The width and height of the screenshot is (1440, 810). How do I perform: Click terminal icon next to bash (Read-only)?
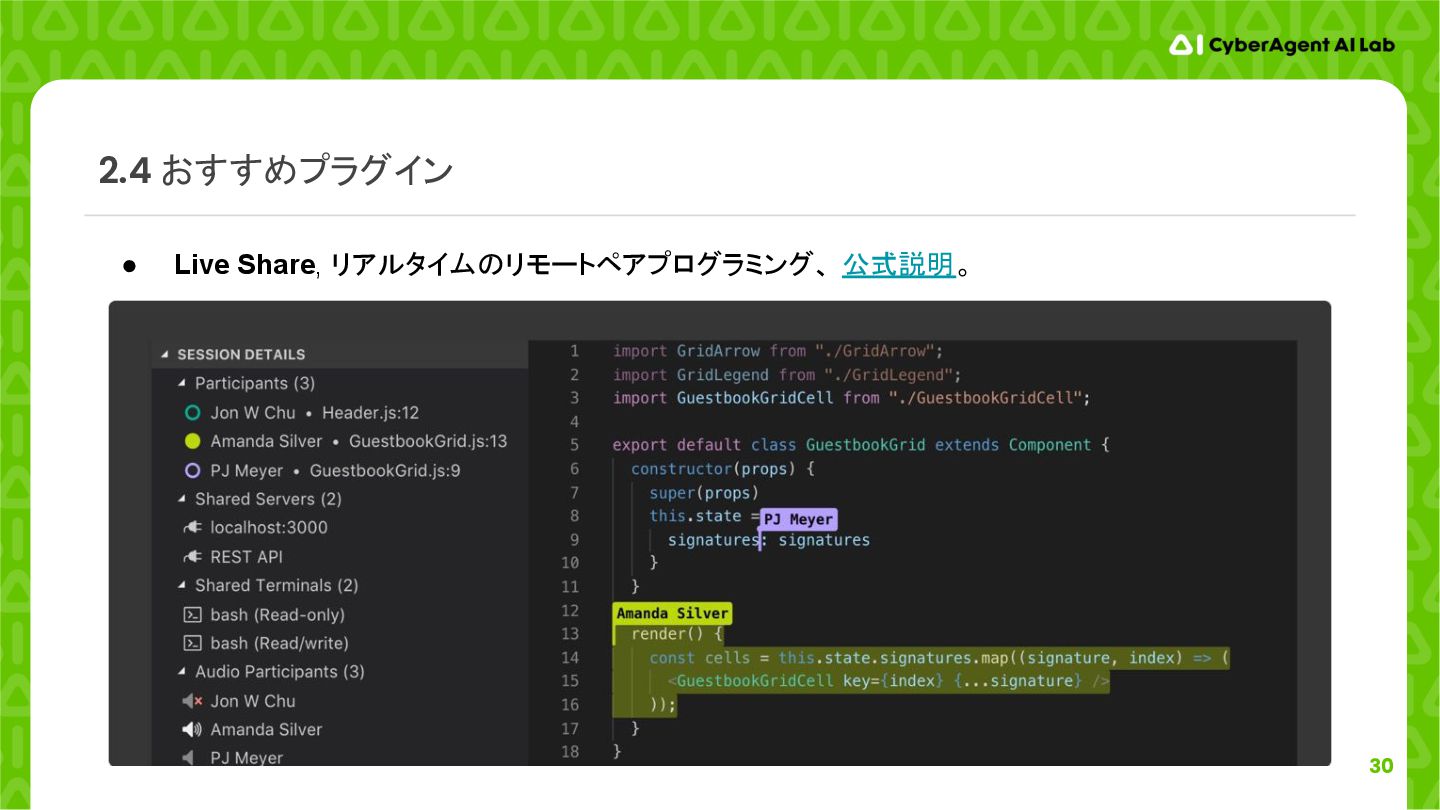(193, 615)
